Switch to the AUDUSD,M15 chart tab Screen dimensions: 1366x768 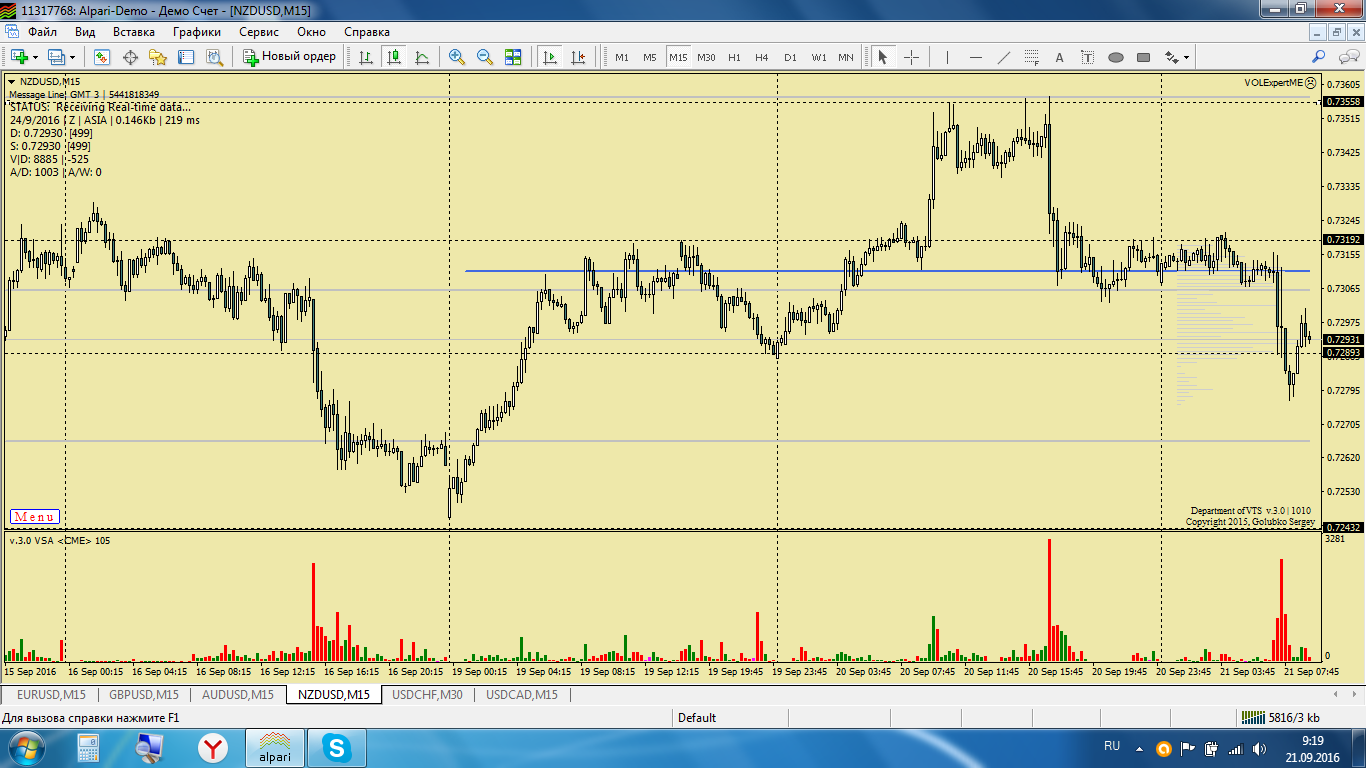[237, 694]
